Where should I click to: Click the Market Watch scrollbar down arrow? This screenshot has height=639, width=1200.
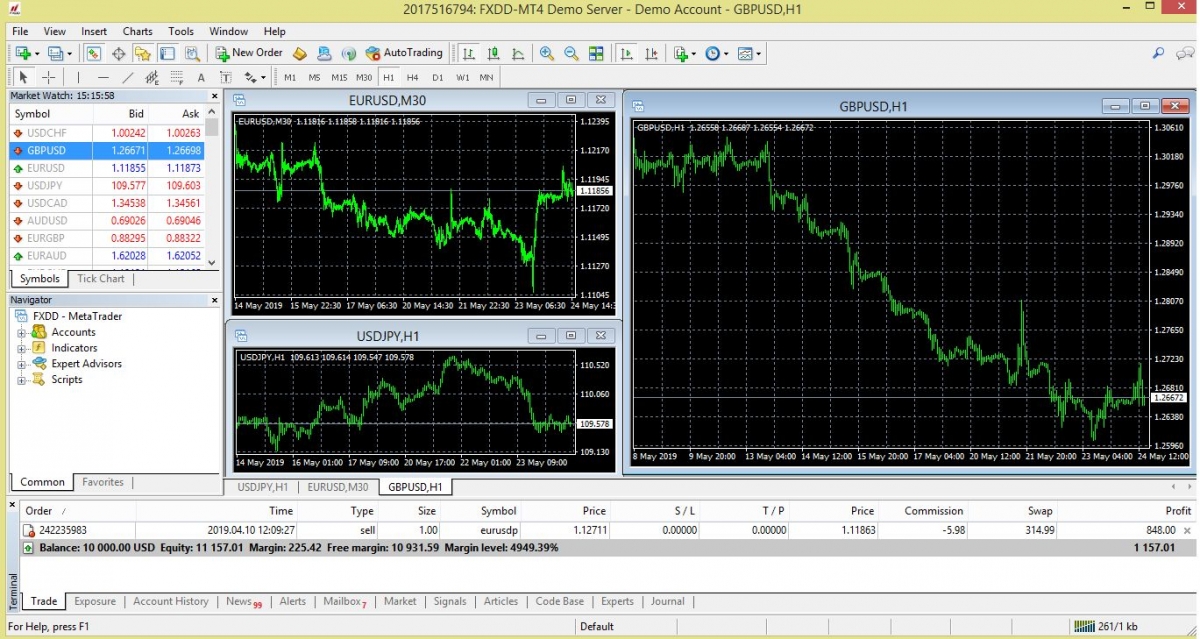(x=212, y=262)
